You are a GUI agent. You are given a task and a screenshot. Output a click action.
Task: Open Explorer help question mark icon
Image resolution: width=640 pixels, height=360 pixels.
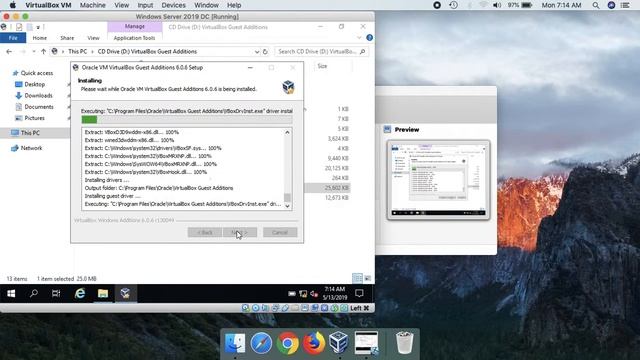pyautogui.click(x=369, y=38)
